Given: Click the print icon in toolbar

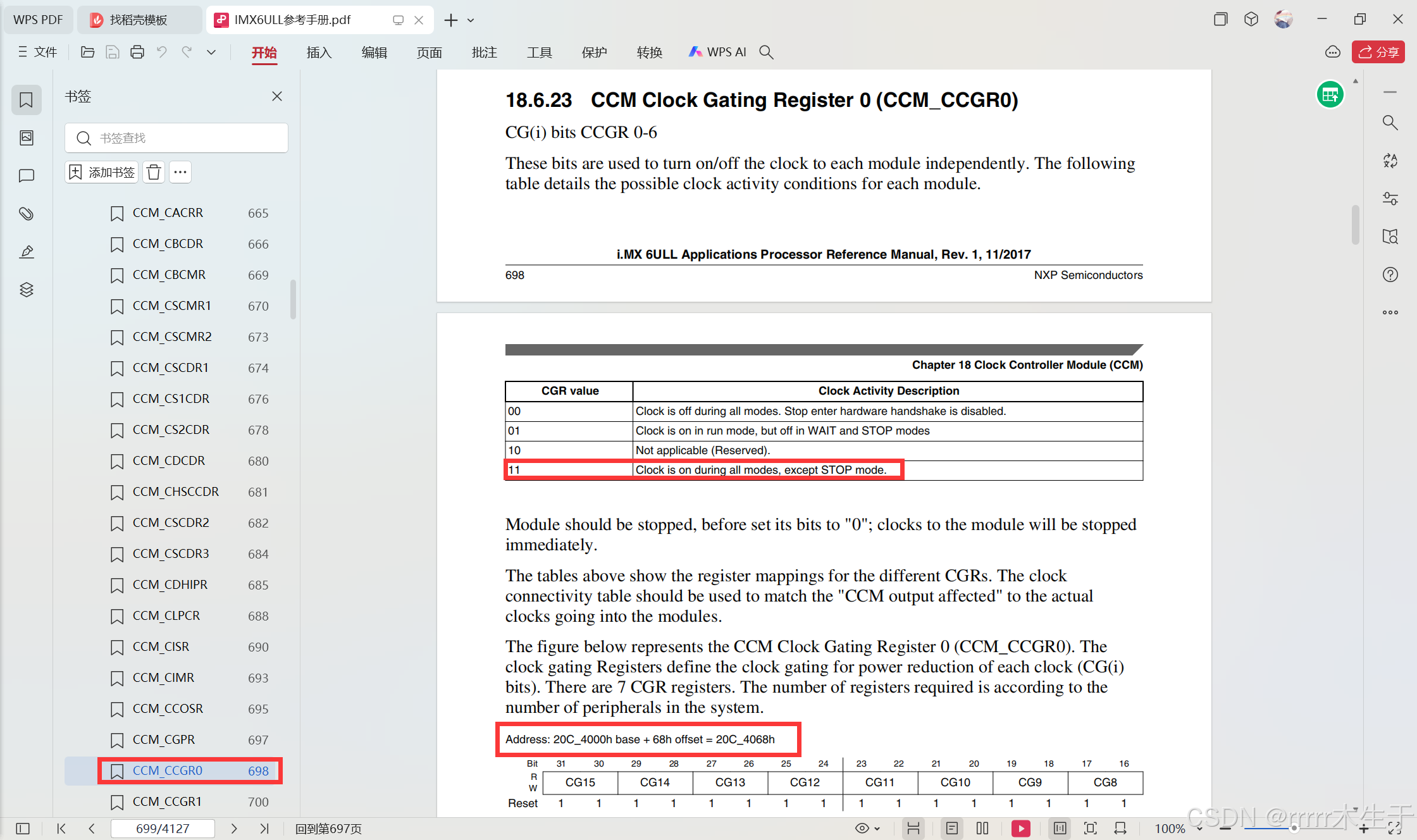Looking at the screenshot, I should point(137,52).
